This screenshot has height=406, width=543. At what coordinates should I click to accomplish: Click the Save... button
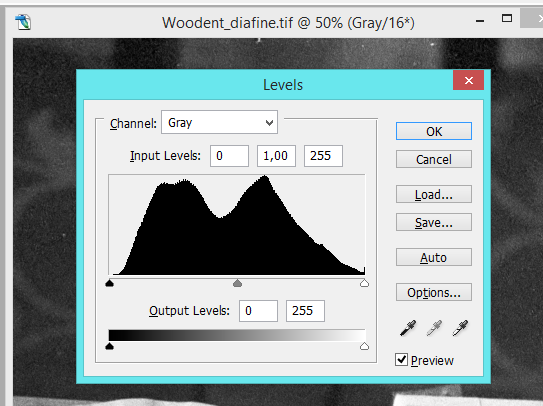434,222
